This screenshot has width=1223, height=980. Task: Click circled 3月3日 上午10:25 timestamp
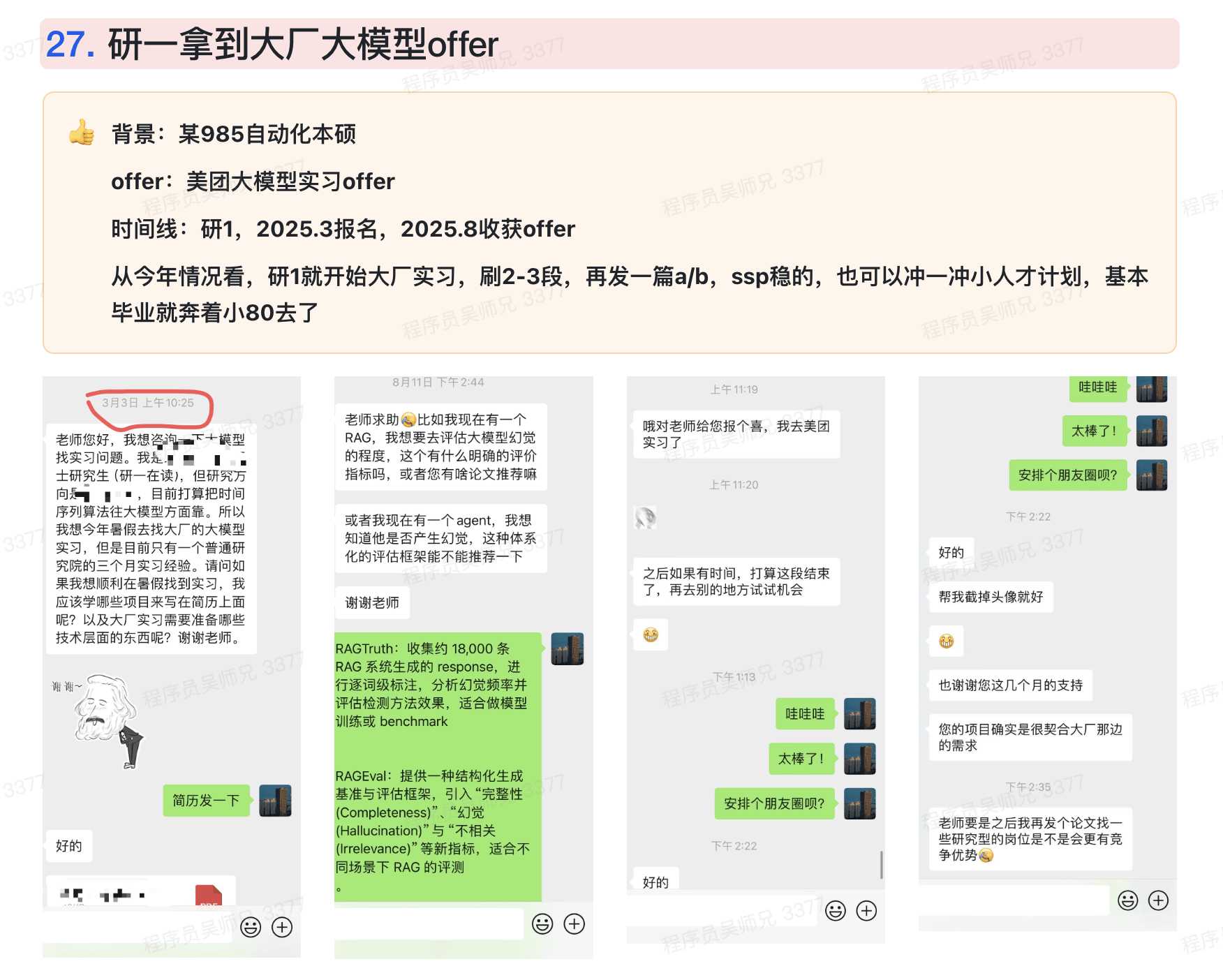tap(148, 403)
